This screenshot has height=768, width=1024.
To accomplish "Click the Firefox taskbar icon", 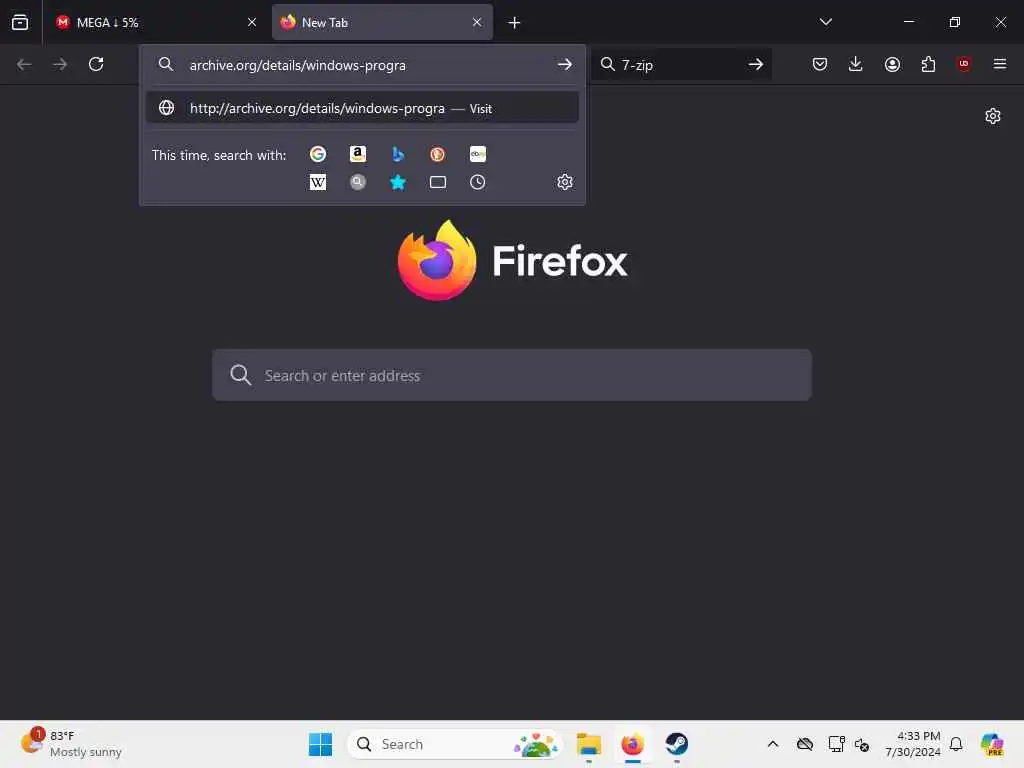I will point(632,744).
